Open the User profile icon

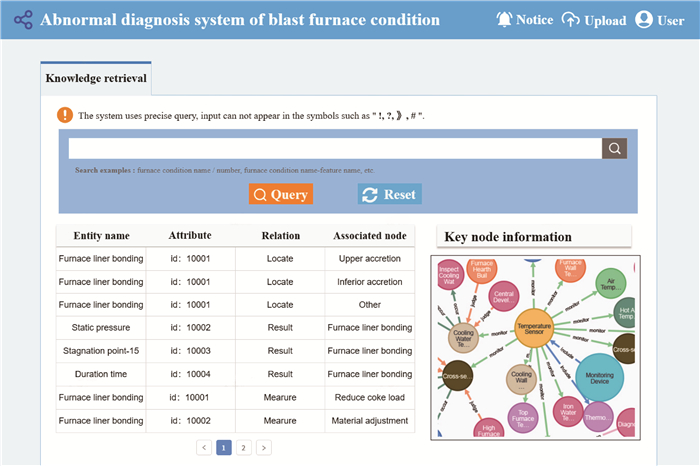pos(644,20)
